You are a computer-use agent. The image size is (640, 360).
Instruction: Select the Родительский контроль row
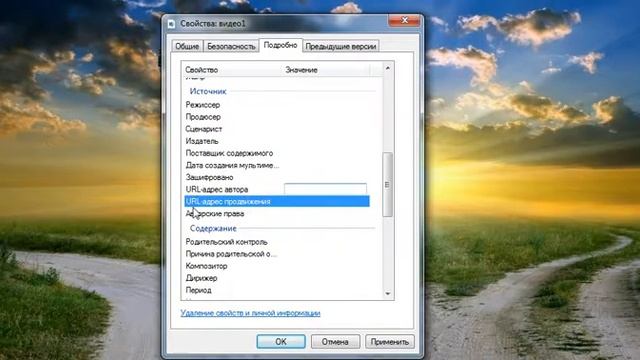coord(277,242)
